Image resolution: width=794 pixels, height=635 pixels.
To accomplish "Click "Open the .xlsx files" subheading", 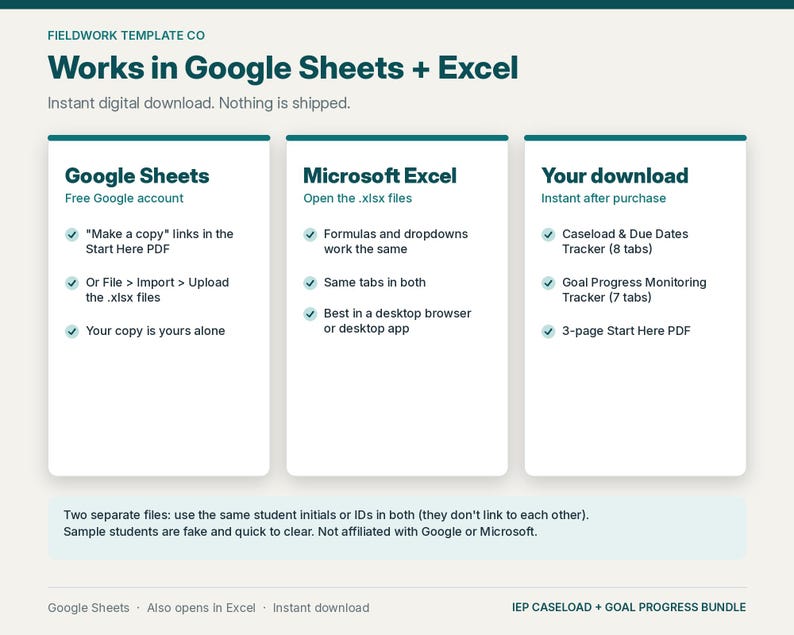I will pyautogui.click(x=358, y=199).
